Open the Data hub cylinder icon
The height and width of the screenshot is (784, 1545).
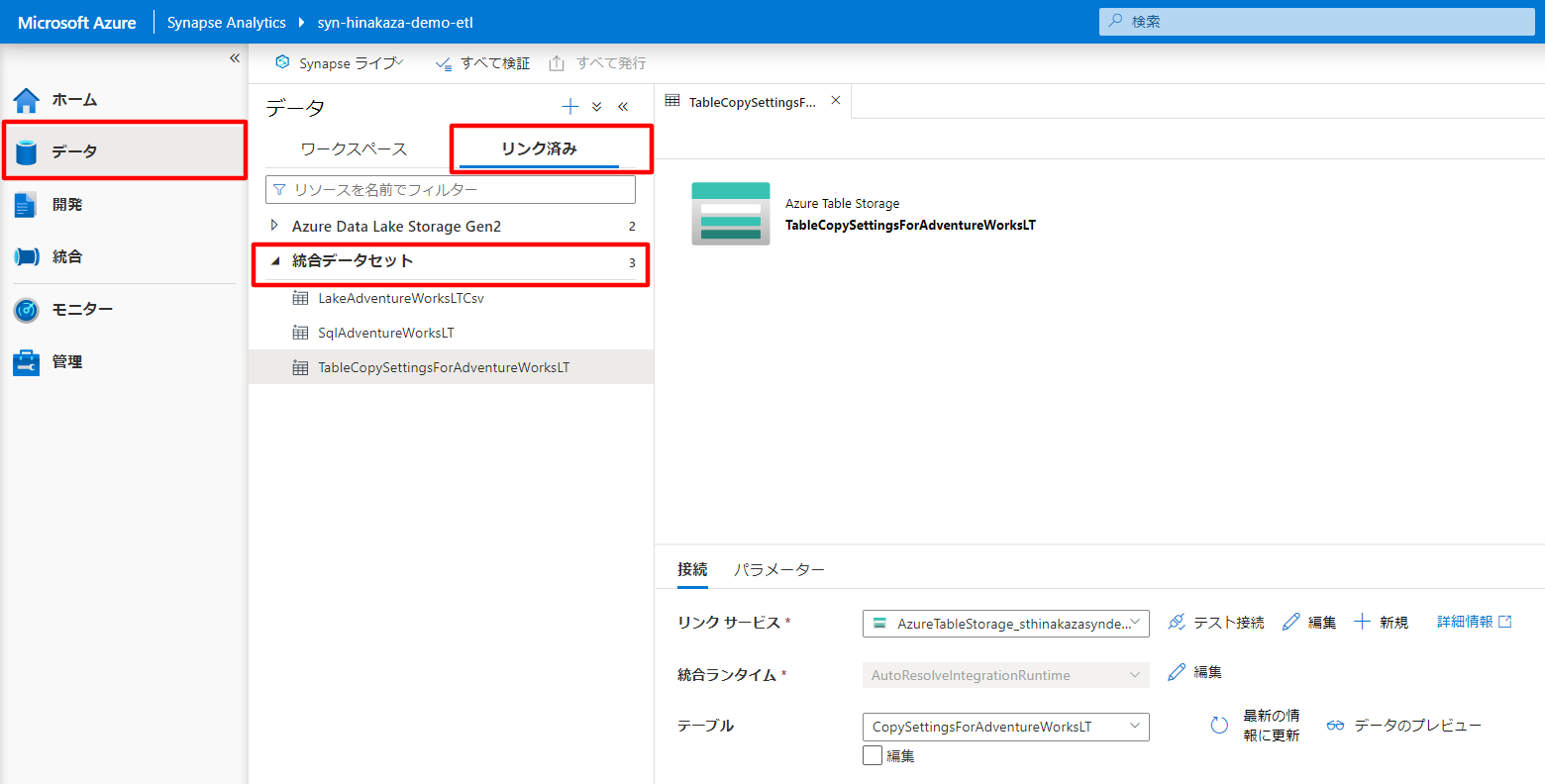tap(26, 152)
